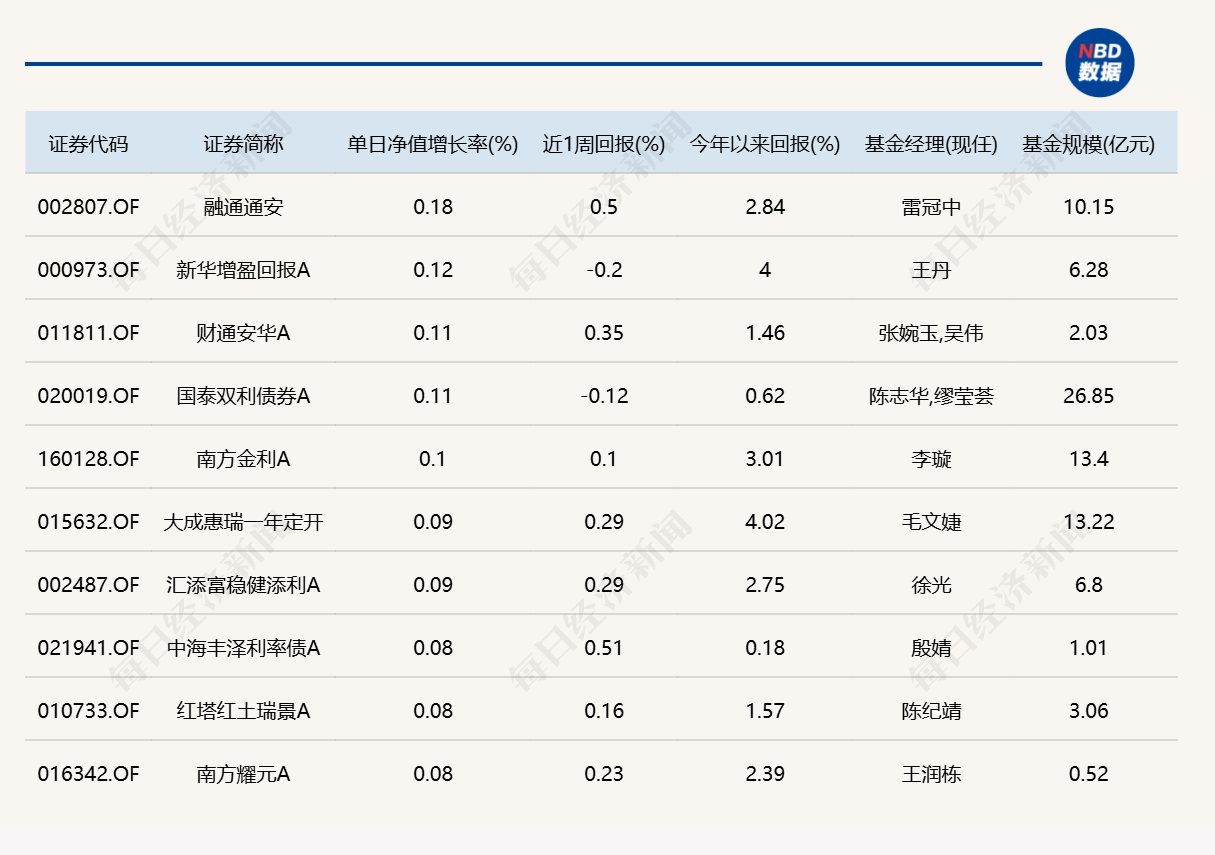Viewport: 1215px width, 855px height.
Task: Select code 010733.OF
Action: pos(89,711)
